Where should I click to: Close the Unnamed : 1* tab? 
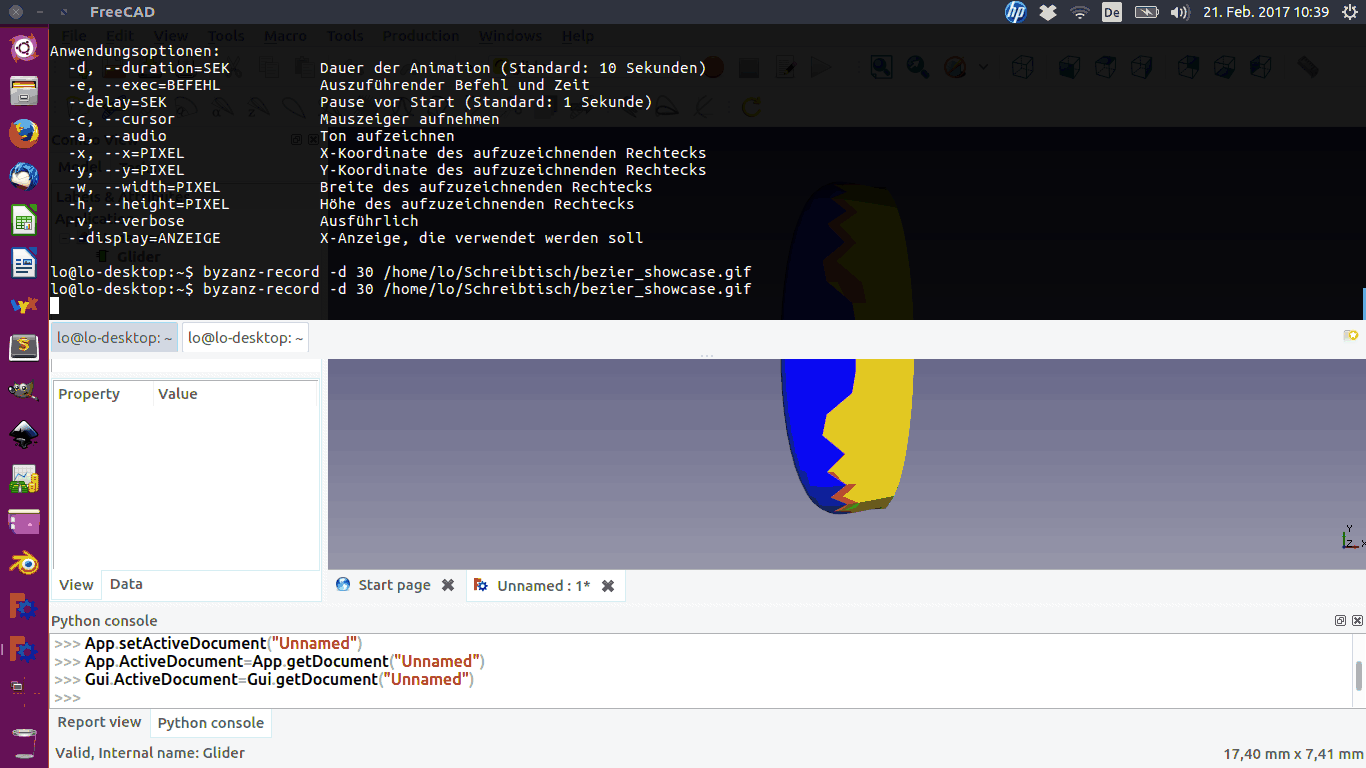(x=608, y=586)
